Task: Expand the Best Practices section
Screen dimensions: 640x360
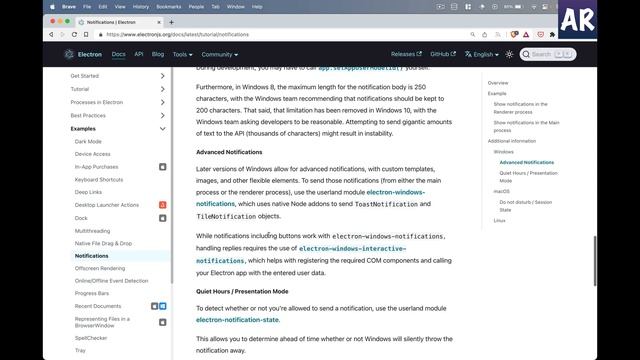Action: tap(162, 116)
